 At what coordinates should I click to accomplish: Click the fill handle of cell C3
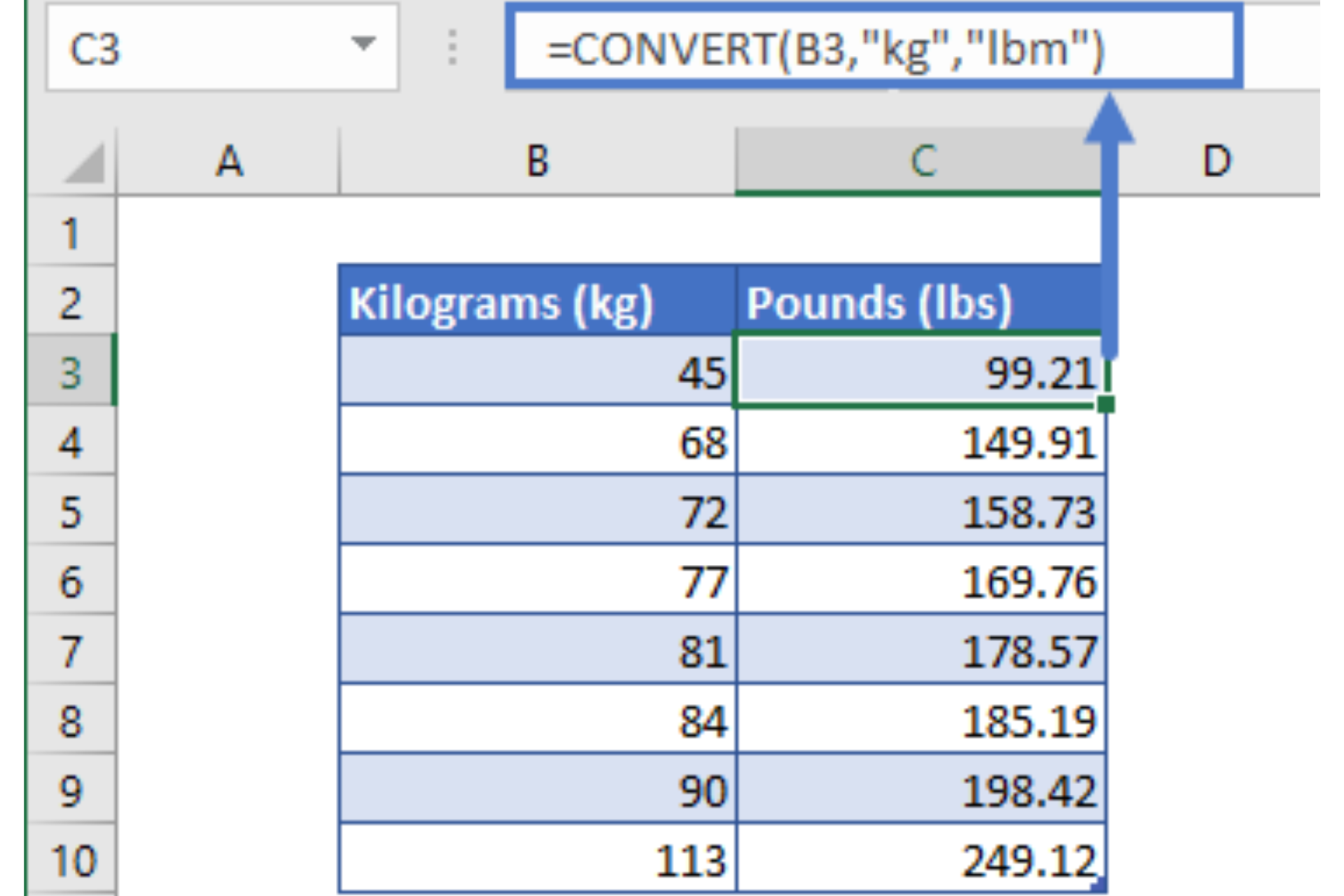tap(1106, 405)
